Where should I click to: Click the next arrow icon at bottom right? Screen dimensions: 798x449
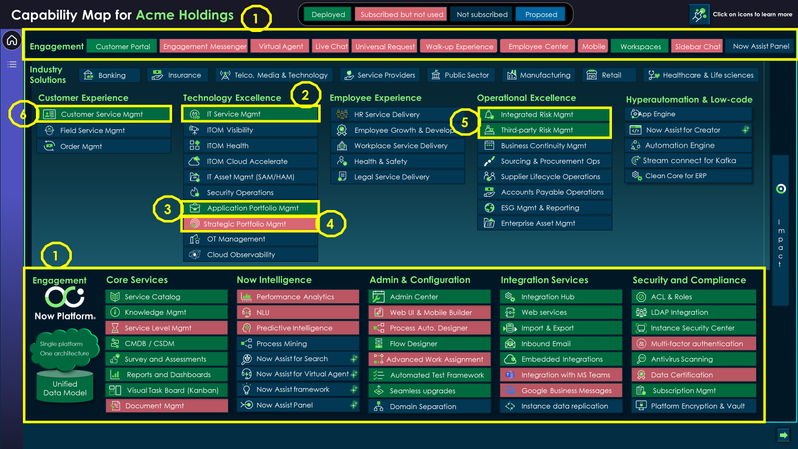[783, 435]
